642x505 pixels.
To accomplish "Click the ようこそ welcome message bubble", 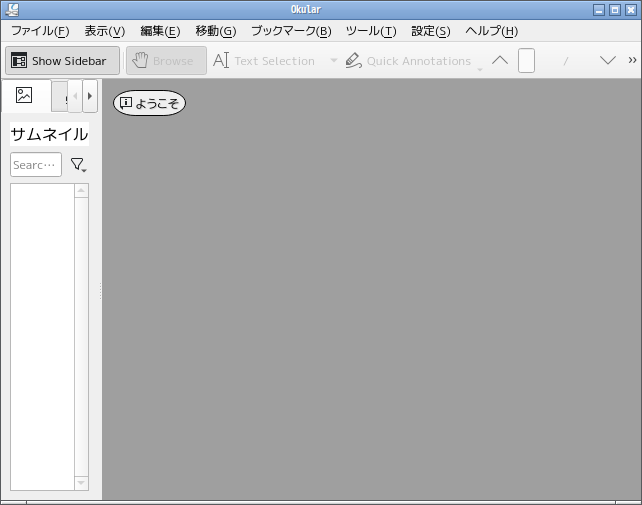I will point(149,103).
